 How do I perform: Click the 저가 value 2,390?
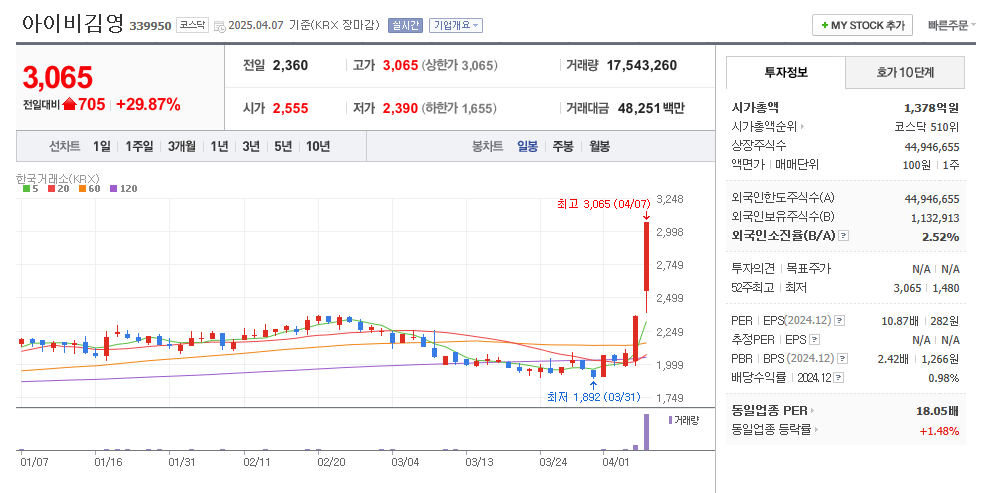[400, 108]
